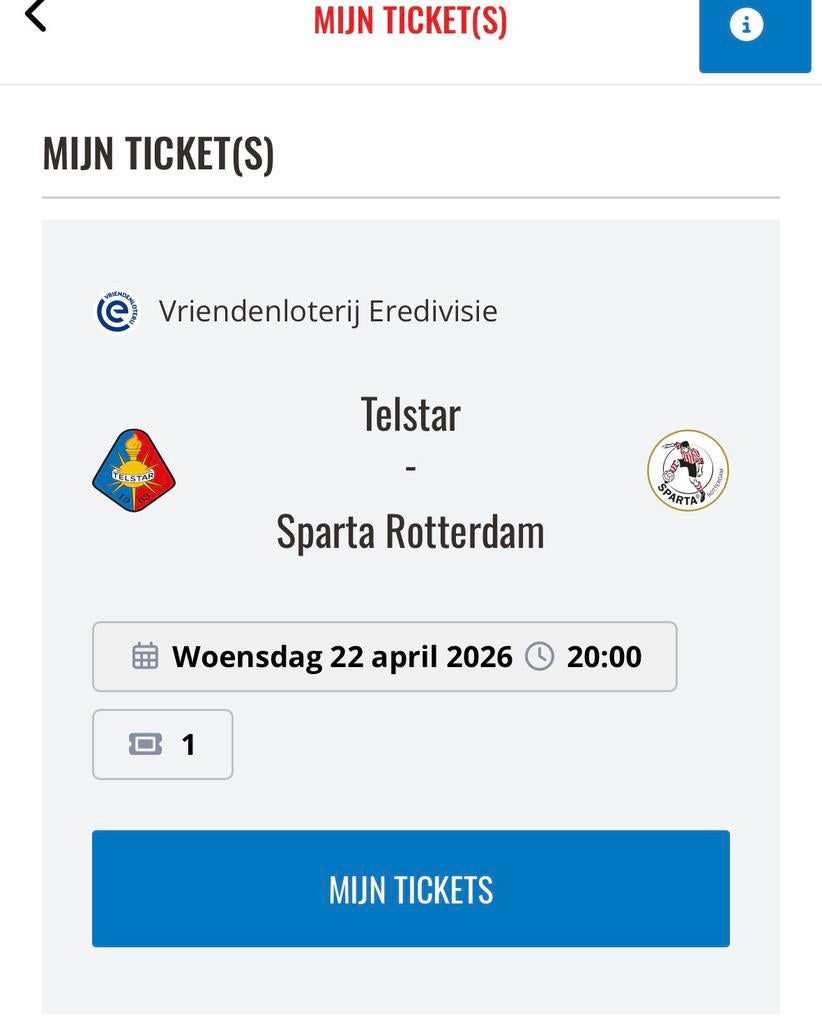The width and height of the screenshot is (822, 1024).
Task: Click the calendar icon beside the match date
Action: pos(146,657)
